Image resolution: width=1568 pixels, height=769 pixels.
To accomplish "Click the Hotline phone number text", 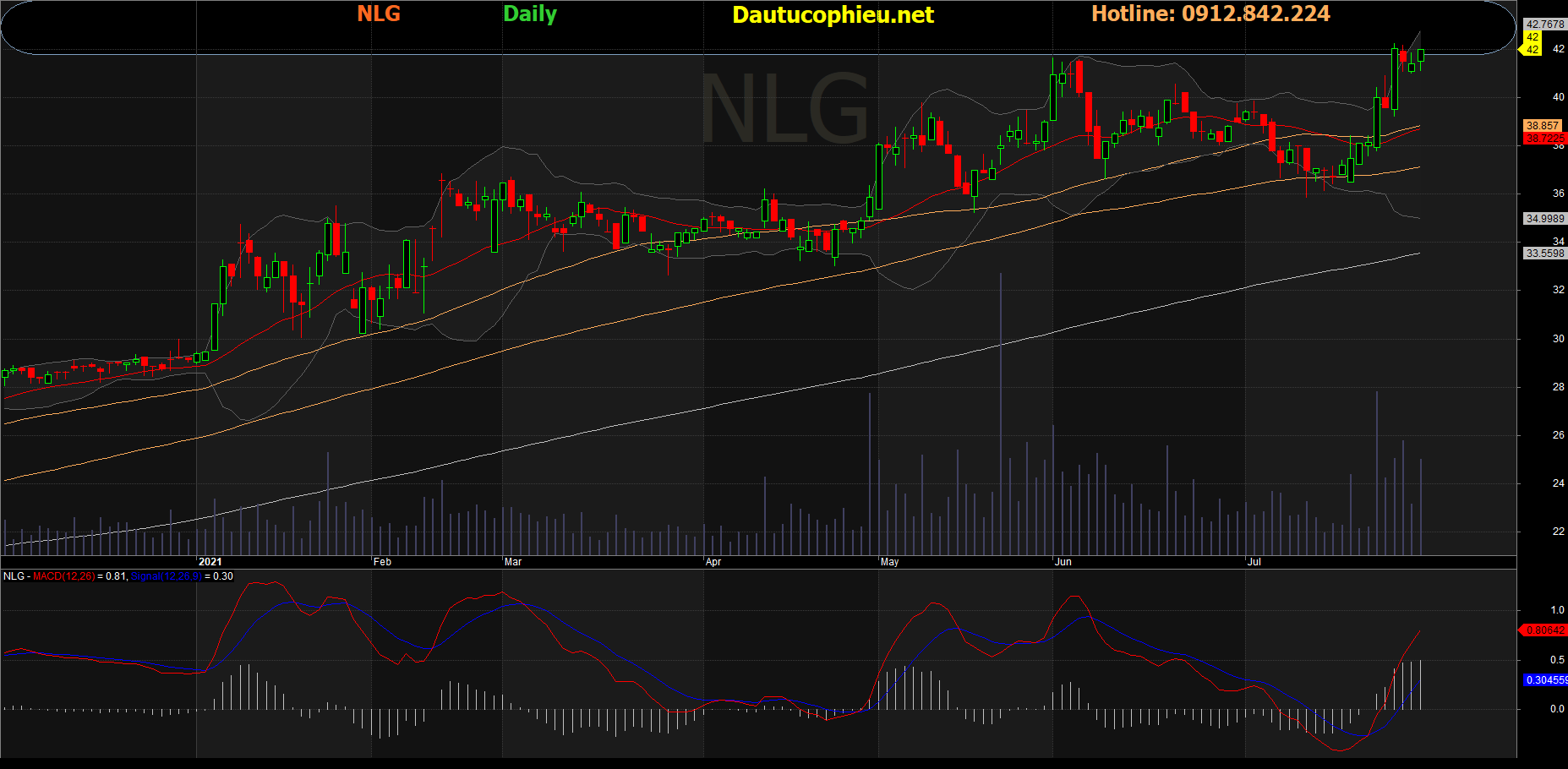I will 1210,14.
